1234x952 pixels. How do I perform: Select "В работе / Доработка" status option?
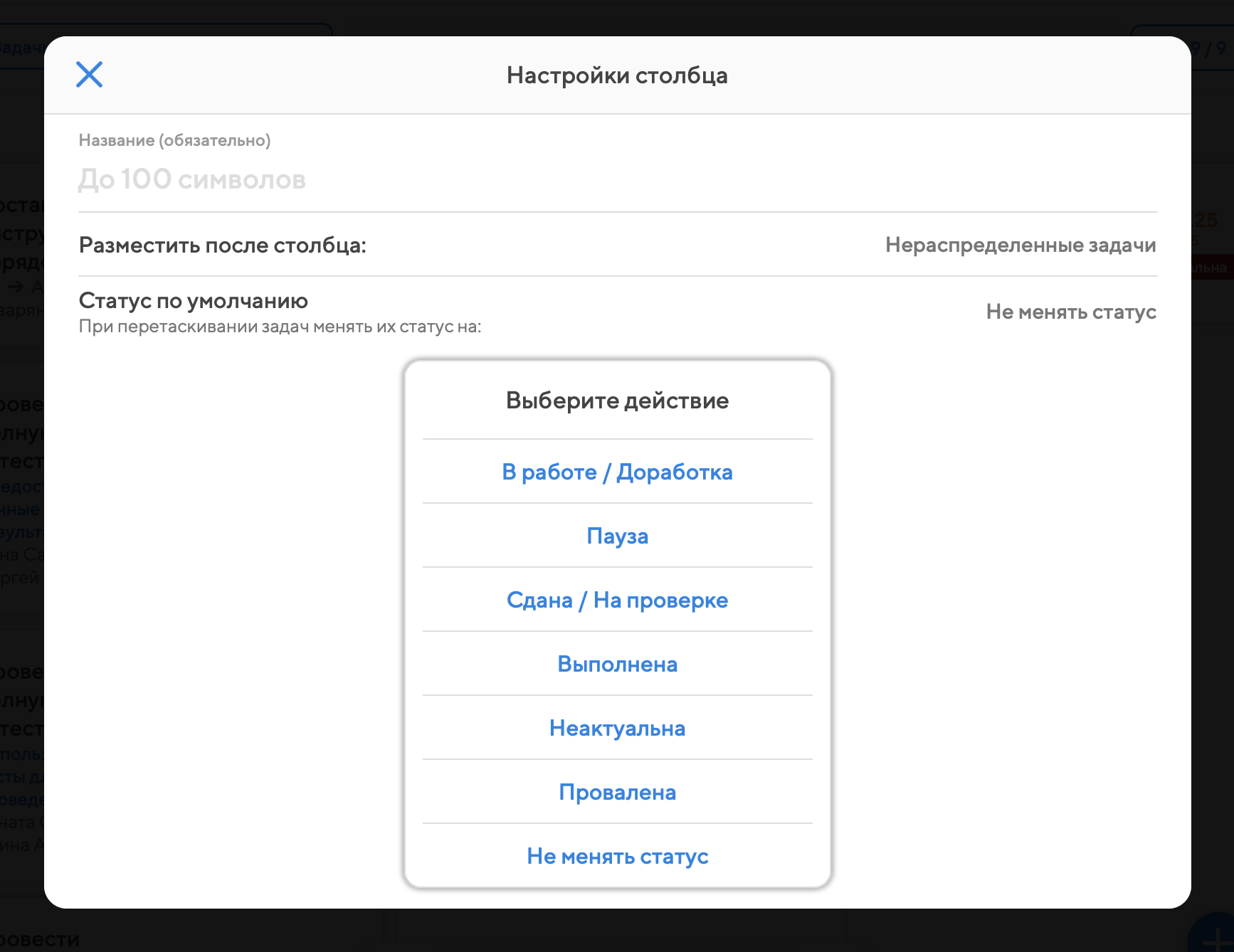pos(617,472)
